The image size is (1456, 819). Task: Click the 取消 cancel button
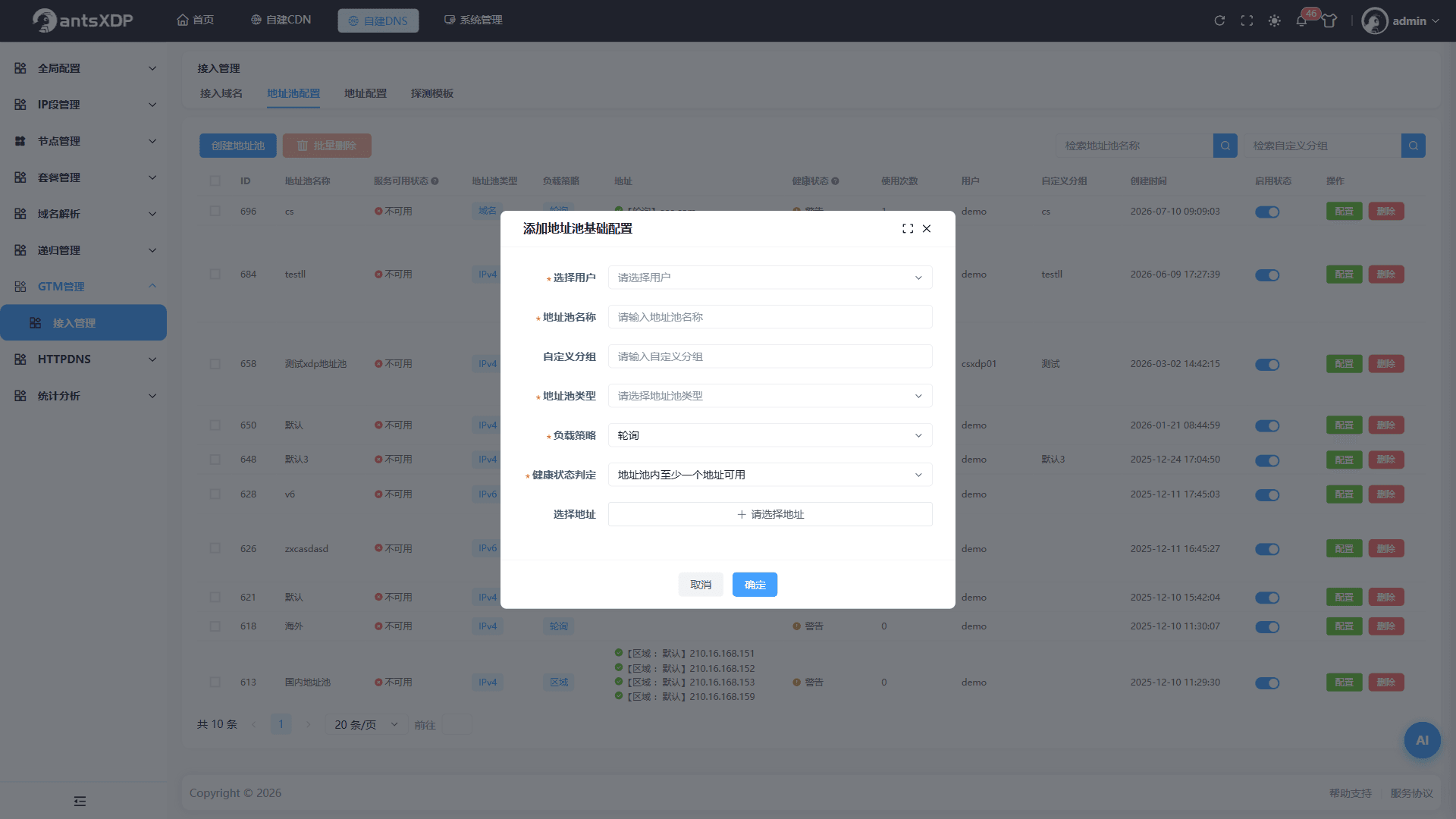click(701, 585)
